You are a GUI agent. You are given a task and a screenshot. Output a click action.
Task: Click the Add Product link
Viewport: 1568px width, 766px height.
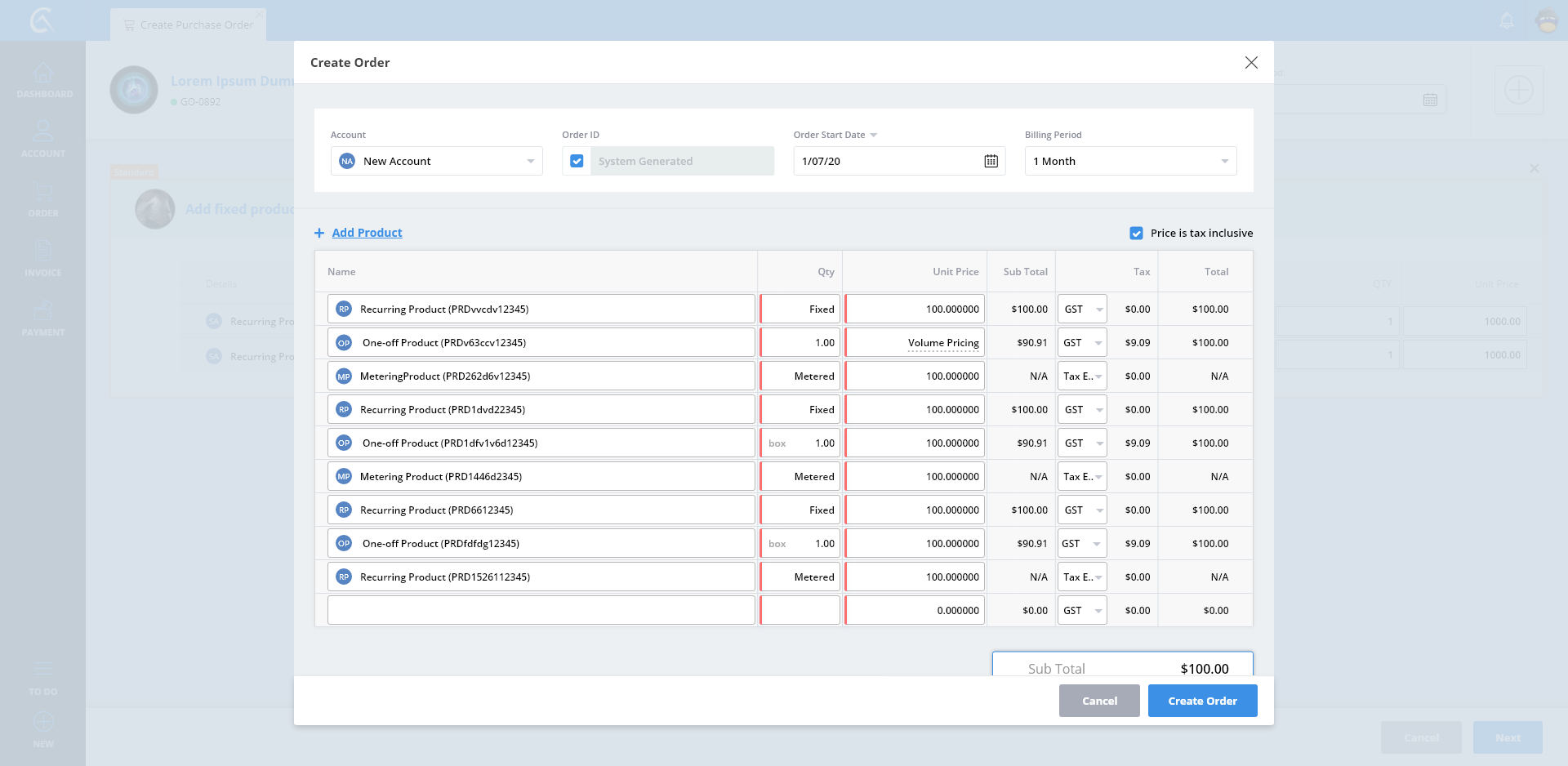(367, 233)
